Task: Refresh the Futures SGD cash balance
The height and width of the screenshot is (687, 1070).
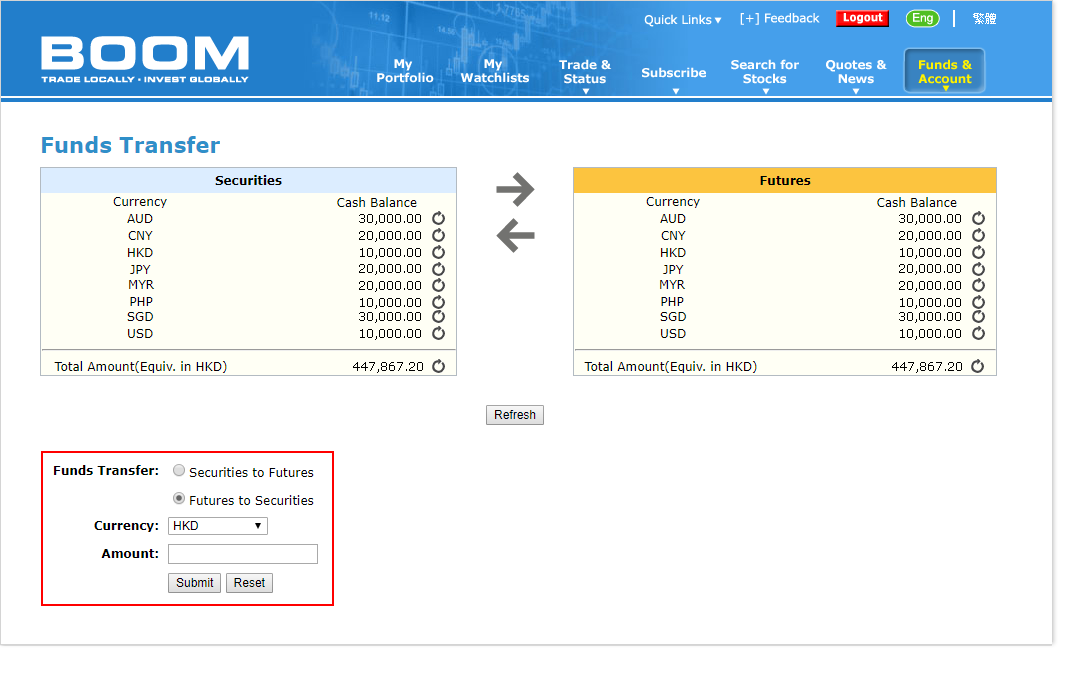Action: 979,317
